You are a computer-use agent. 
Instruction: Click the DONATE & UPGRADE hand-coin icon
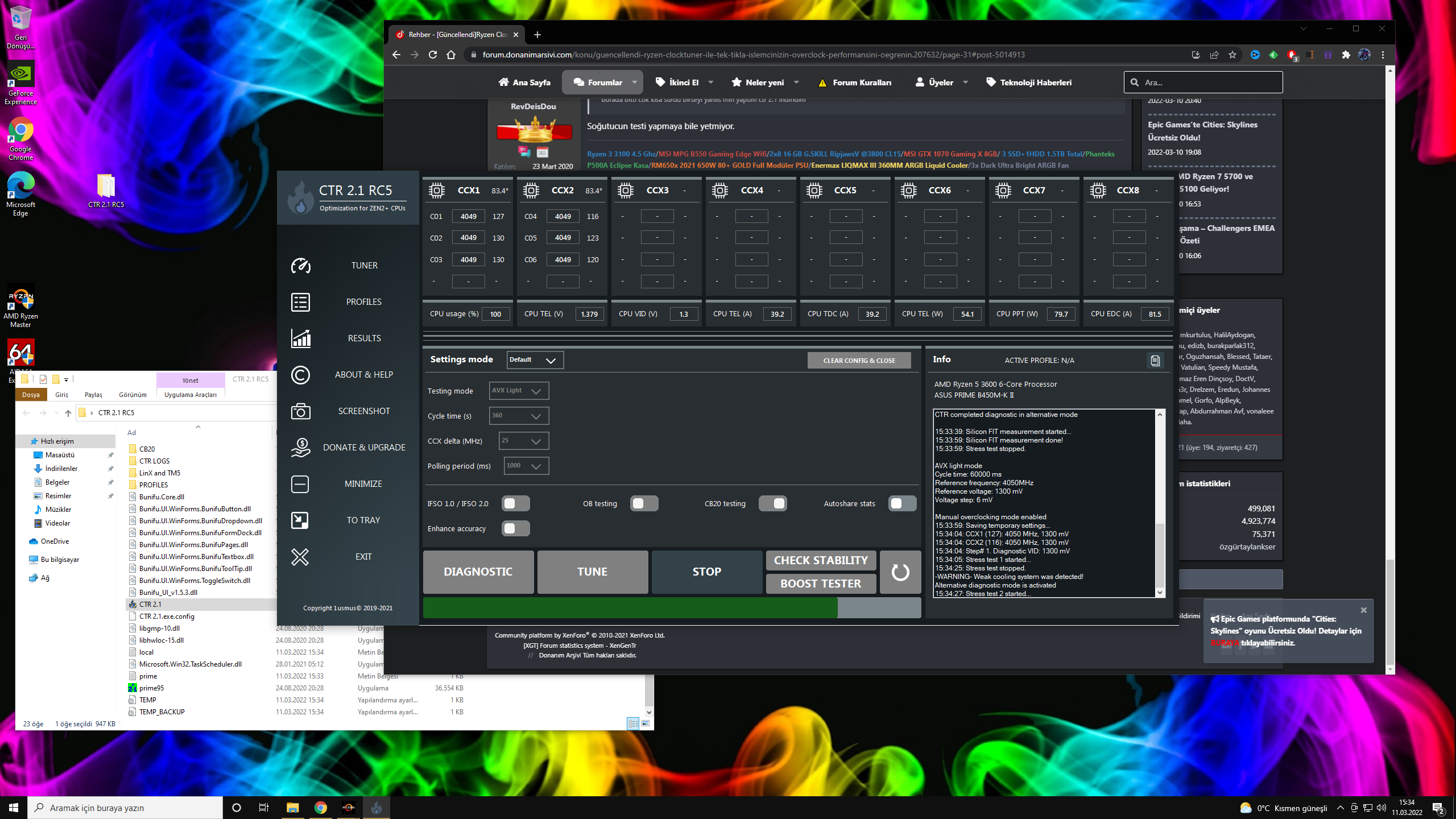coord(300,448)
